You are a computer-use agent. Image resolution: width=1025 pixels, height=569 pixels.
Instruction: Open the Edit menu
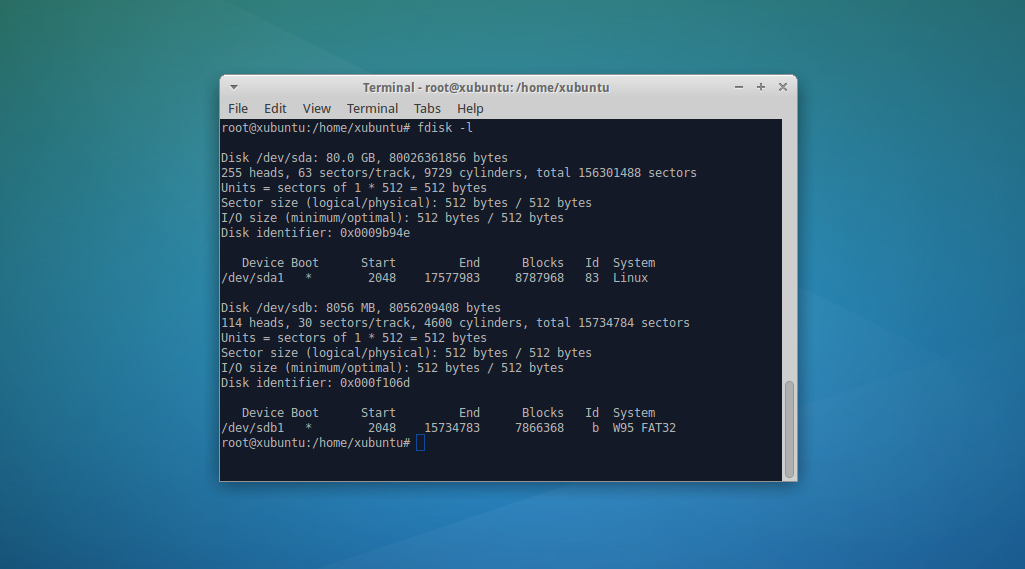(275, 109)
